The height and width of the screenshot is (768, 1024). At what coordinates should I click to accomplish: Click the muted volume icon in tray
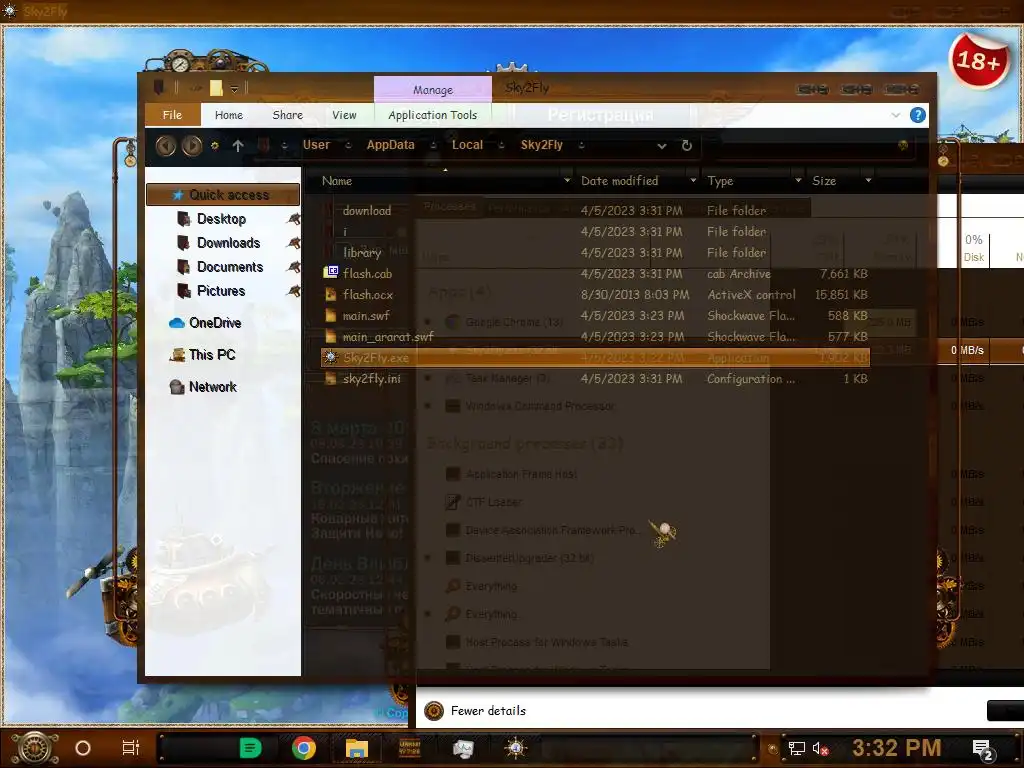point(820,748)
